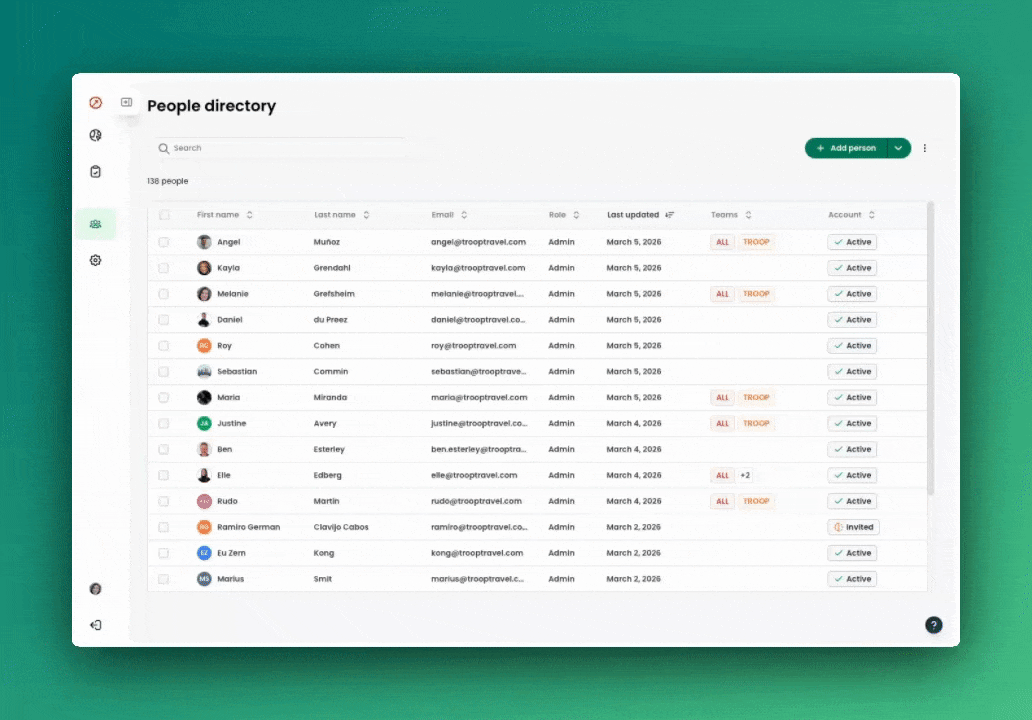1032x720 pixels.
Task: Check the box for Angel Muñoz
Action: click(x=164, y=242)
